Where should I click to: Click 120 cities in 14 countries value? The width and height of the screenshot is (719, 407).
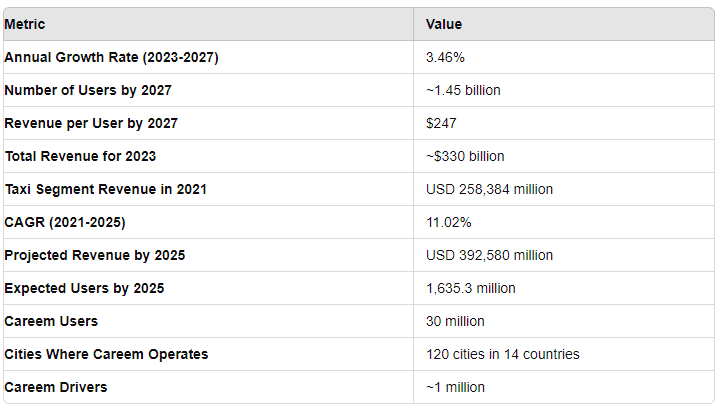502,354
